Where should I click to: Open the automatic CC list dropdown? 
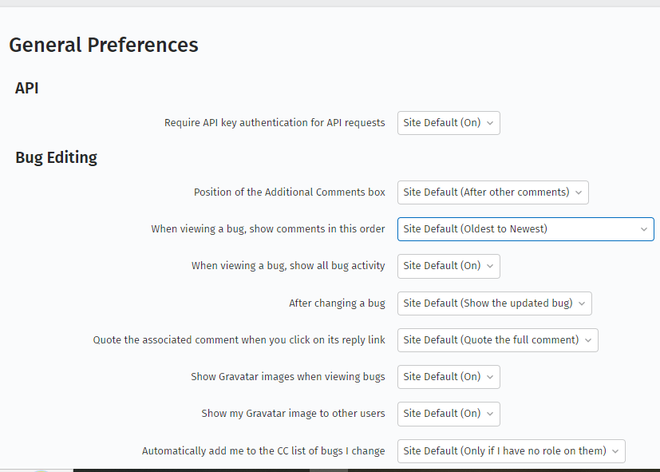pos(511,451)
